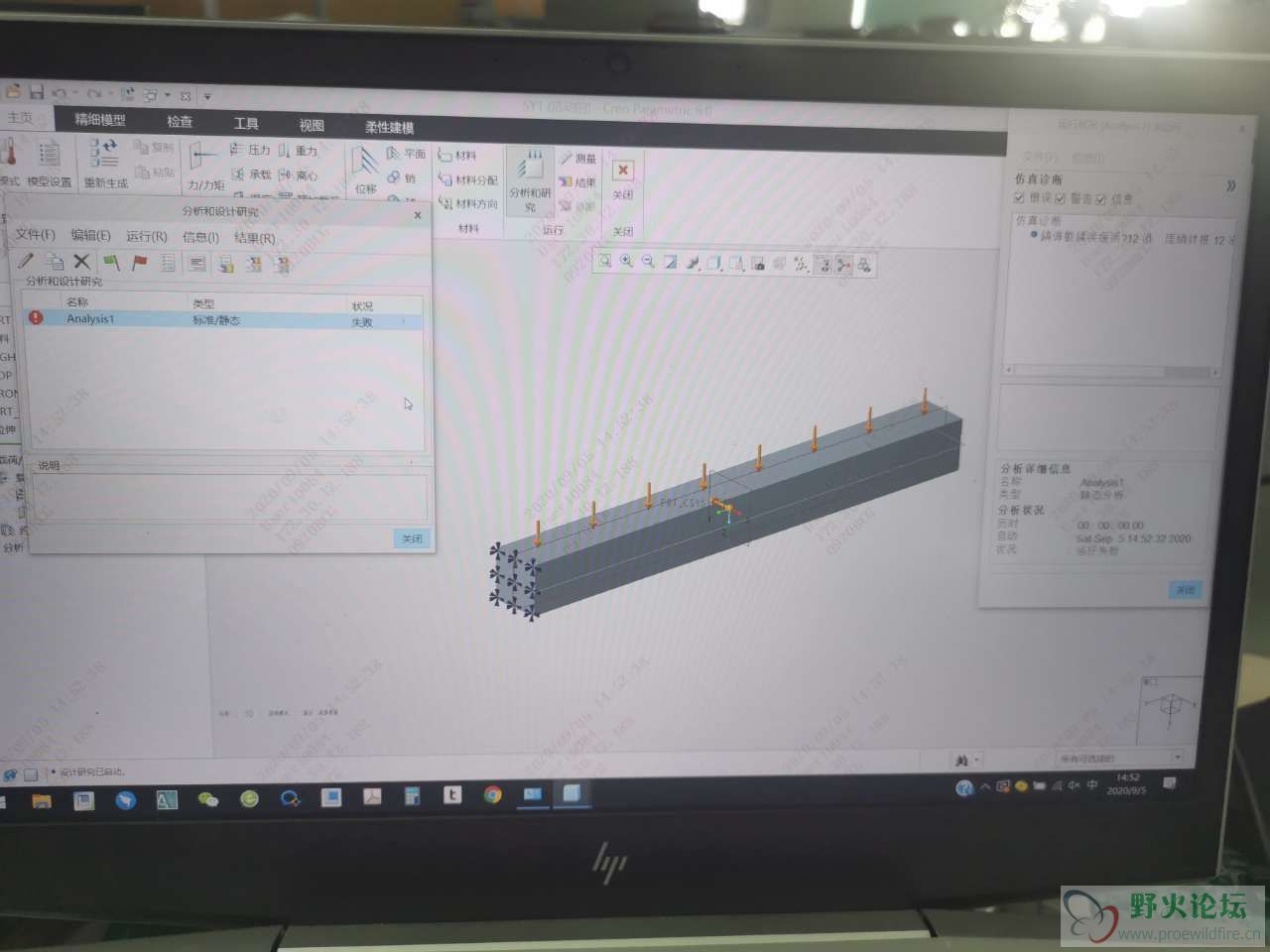Select the 销 pin constraint tool
This screenshot has height=952, width=1270.
pyautogui.click(x=402, y=178)
